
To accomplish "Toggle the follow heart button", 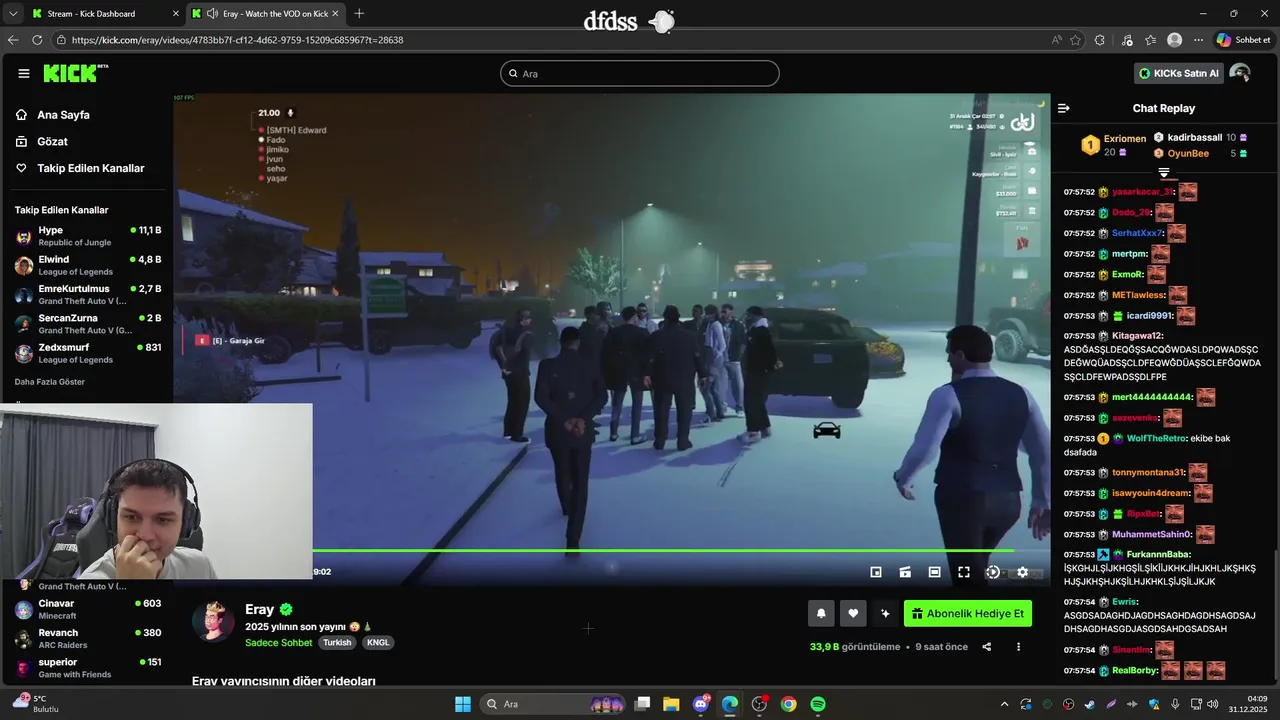I will pyautogui.click(x=853, y=614).
